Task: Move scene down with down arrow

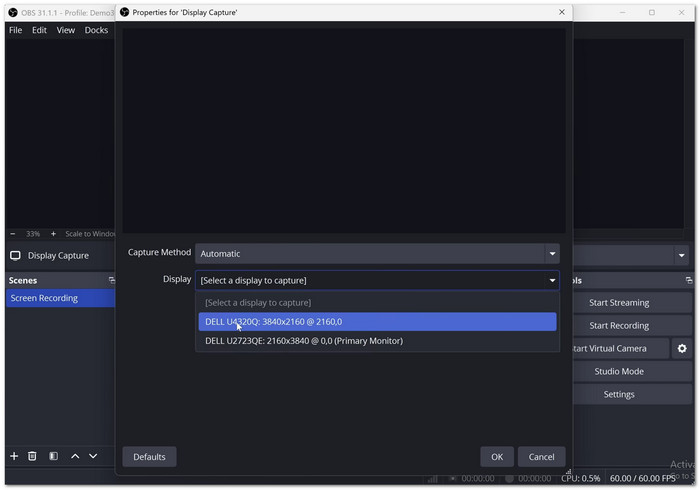Action: click(93, 456)
